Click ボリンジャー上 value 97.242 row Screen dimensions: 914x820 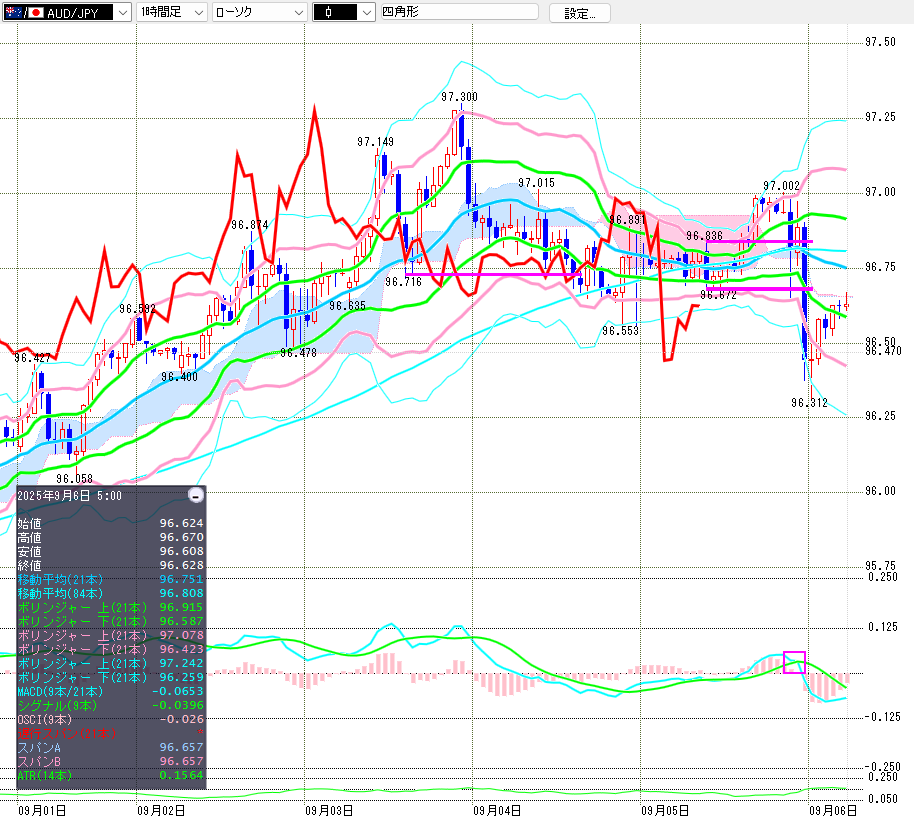[111, 663]
